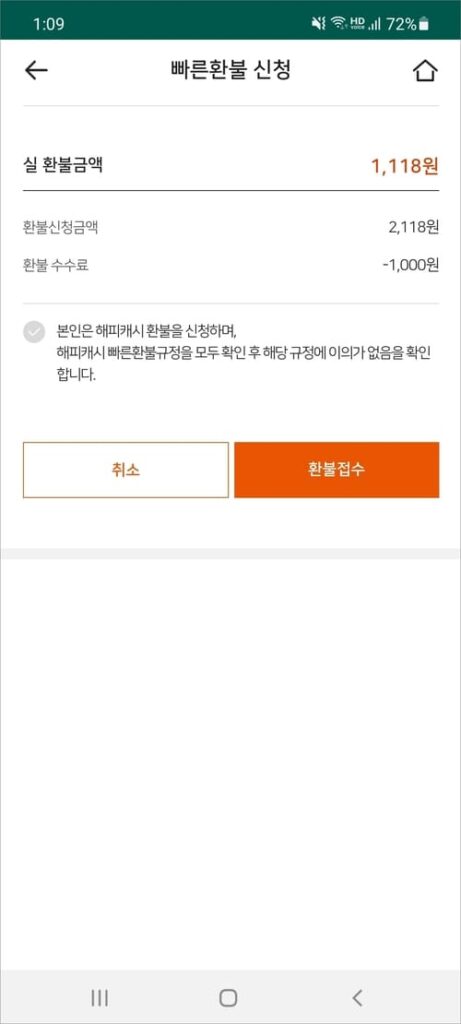Tap the 취소 cancel button
The width and height of the screenshot is (461, 1024).
[125, 470]
